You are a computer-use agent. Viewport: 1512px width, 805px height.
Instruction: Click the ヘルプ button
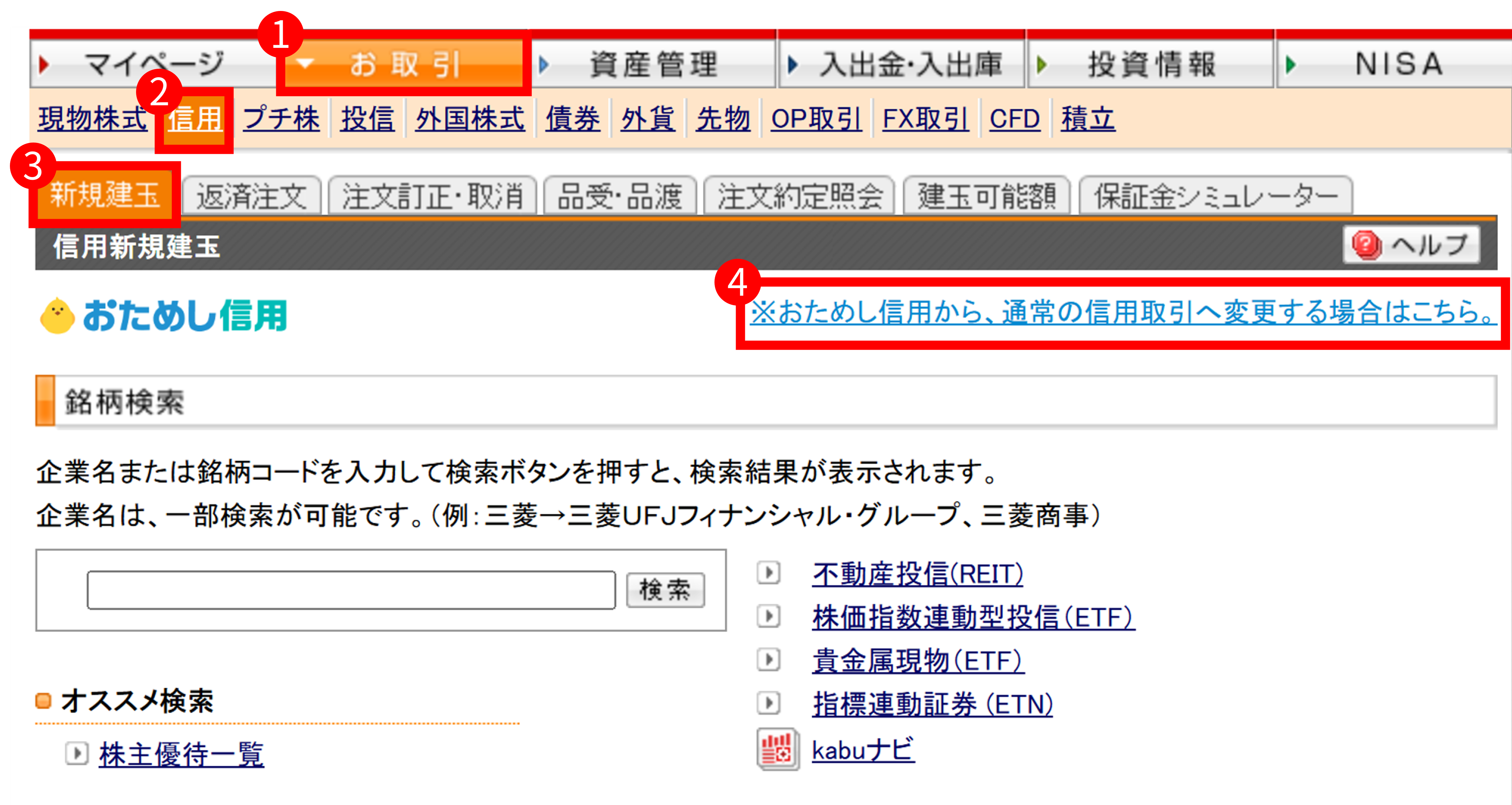(x=1411, y=245)
